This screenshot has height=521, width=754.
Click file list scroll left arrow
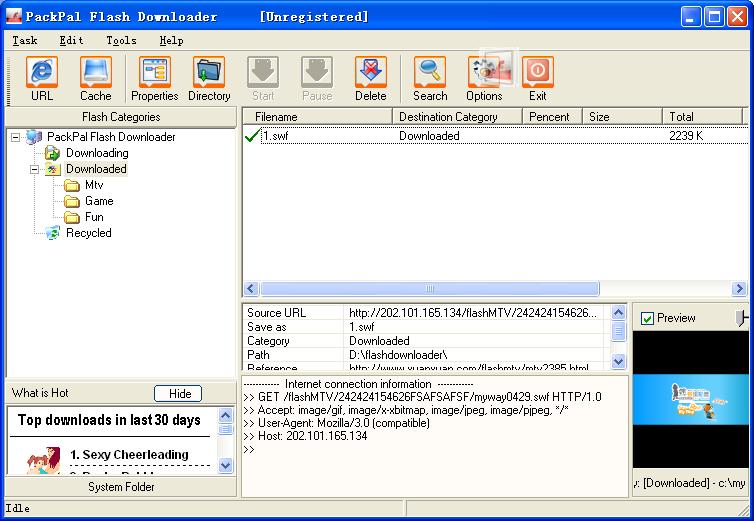(x=251, y=289)
